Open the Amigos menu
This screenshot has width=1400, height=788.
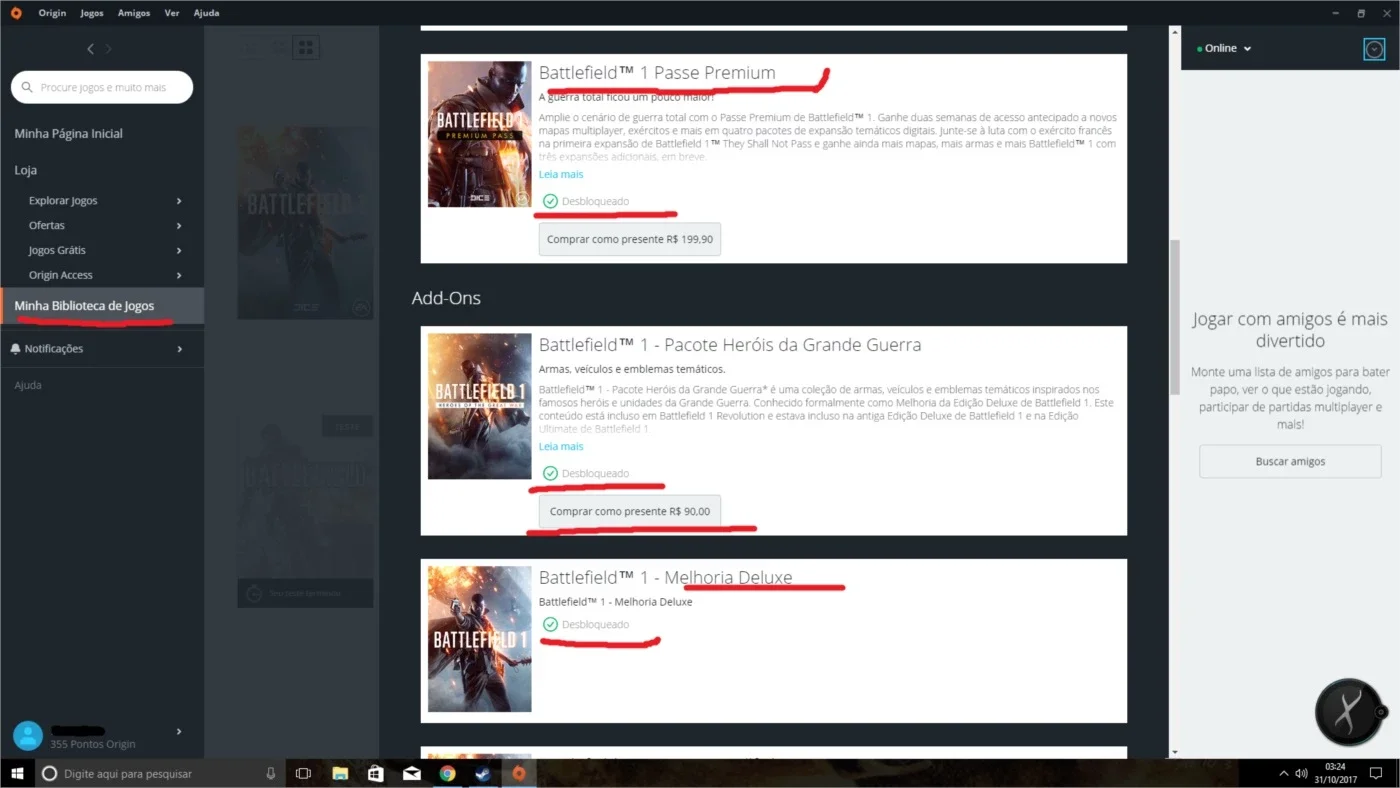click(x=134, y=13)
